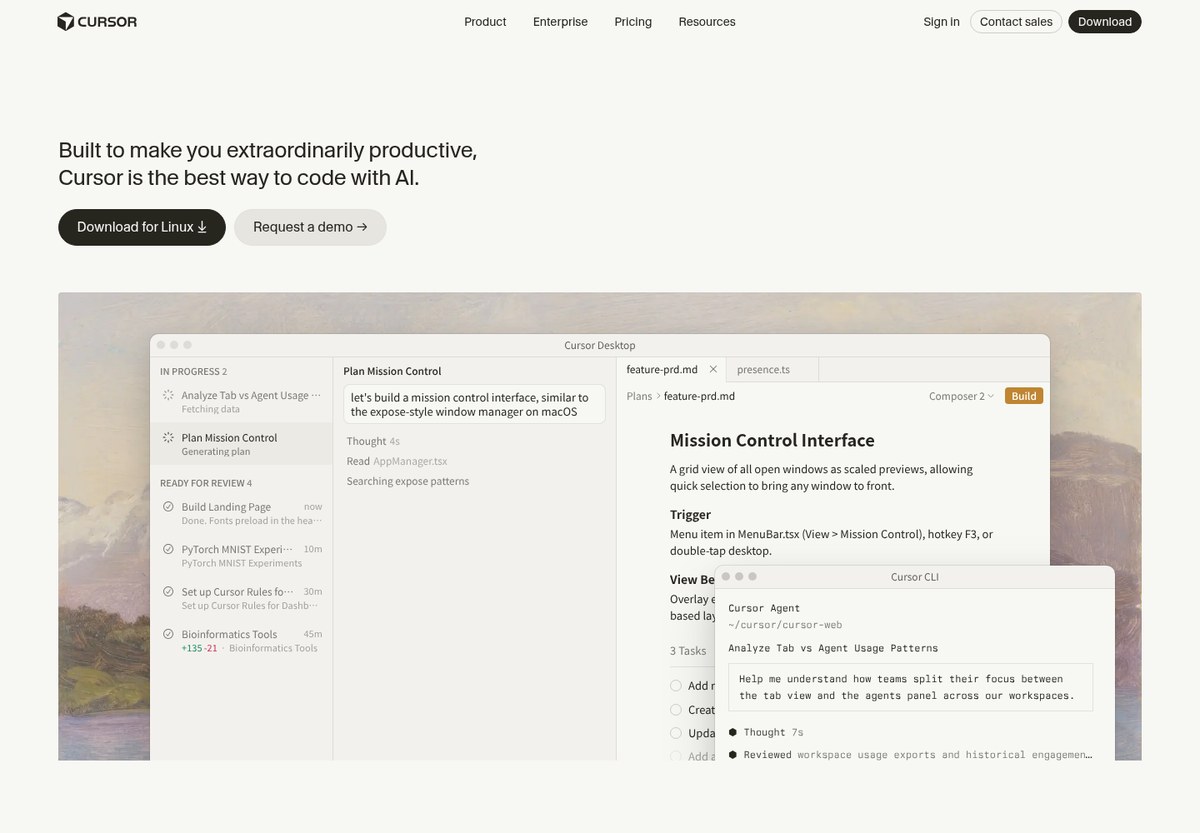Click the Cursor CLI prompt text box

click(x=910, y=687)
